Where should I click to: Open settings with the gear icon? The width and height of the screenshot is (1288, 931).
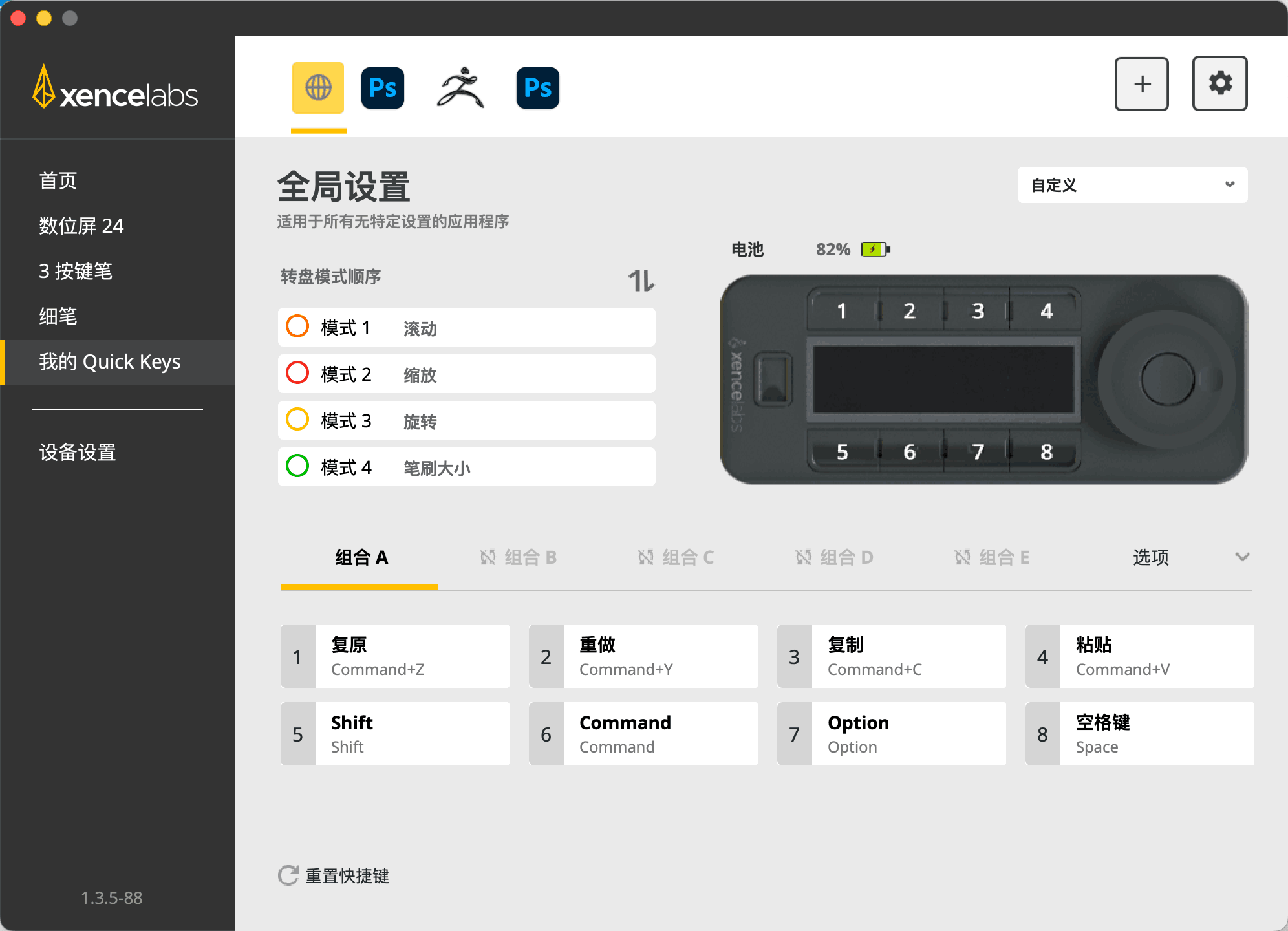[1219, 84]
